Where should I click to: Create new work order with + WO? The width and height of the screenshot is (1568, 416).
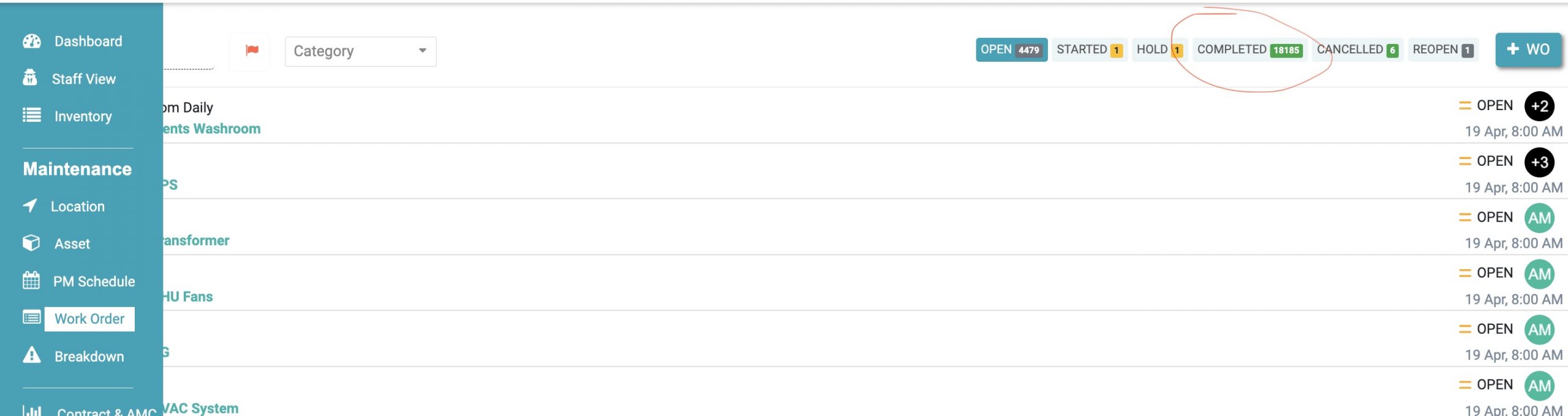coord(1528,50)
